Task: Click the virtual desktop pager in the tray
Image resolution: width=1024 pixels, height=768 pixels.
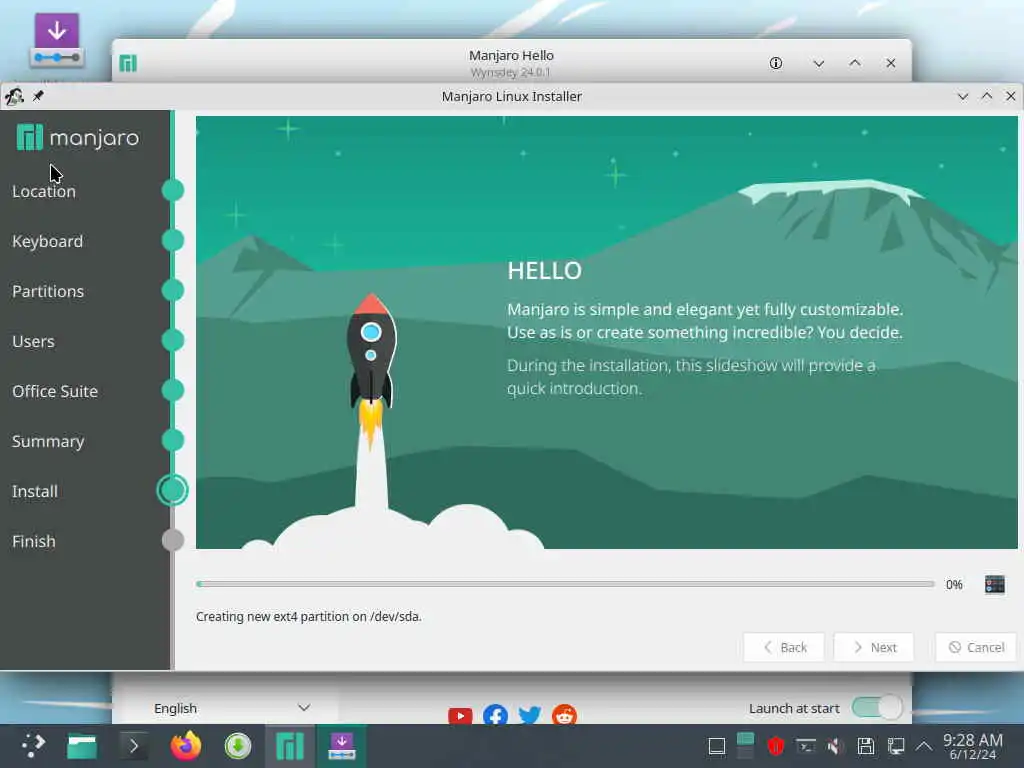Action: [745, 746]
